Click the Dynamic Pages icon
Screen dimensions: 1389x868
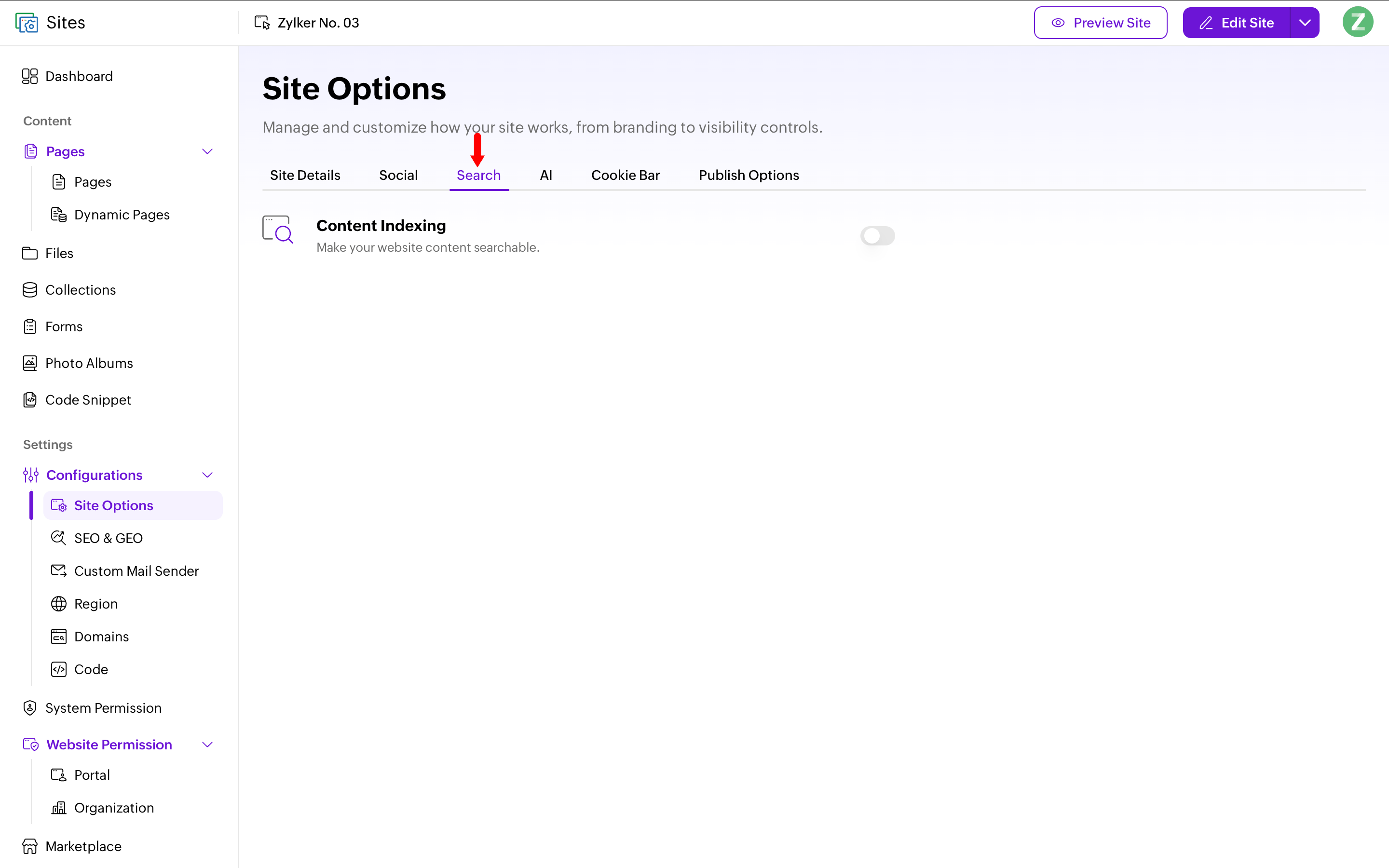pyautogui.click(x=58, y=215)
